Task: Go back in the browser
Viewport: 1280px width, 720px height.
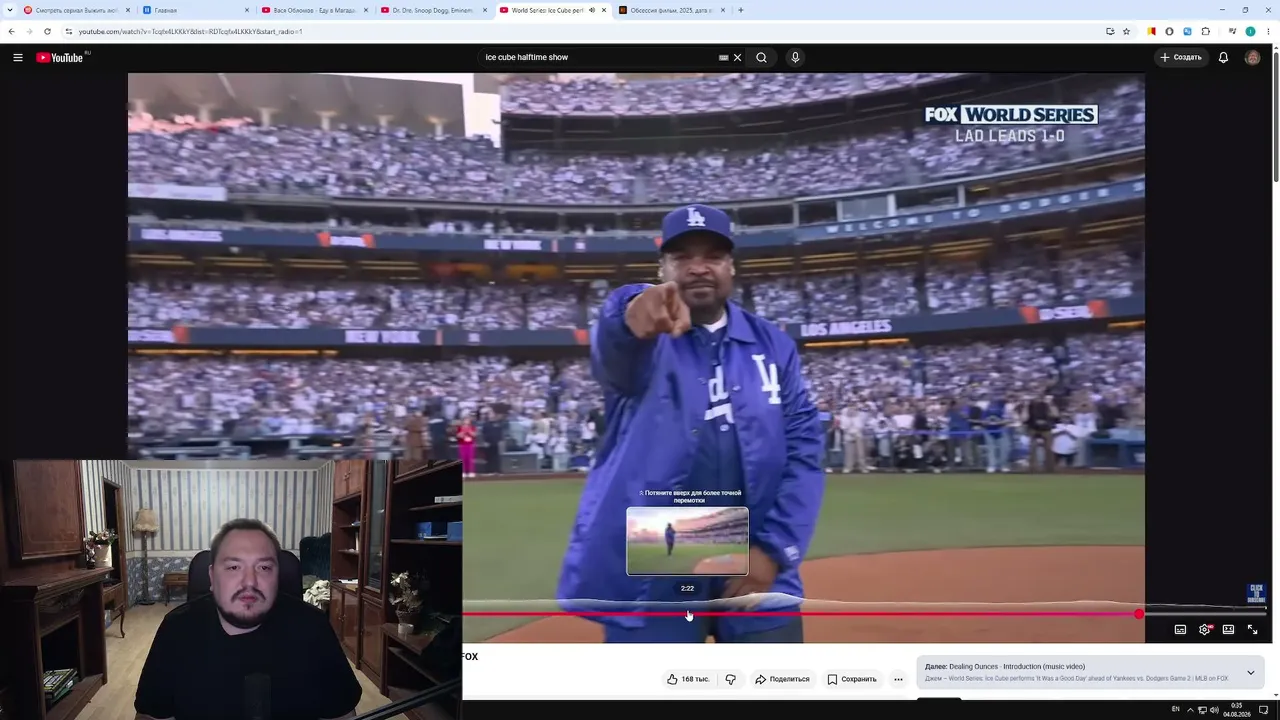Action: pyautogui.click(x=11, y=31)
